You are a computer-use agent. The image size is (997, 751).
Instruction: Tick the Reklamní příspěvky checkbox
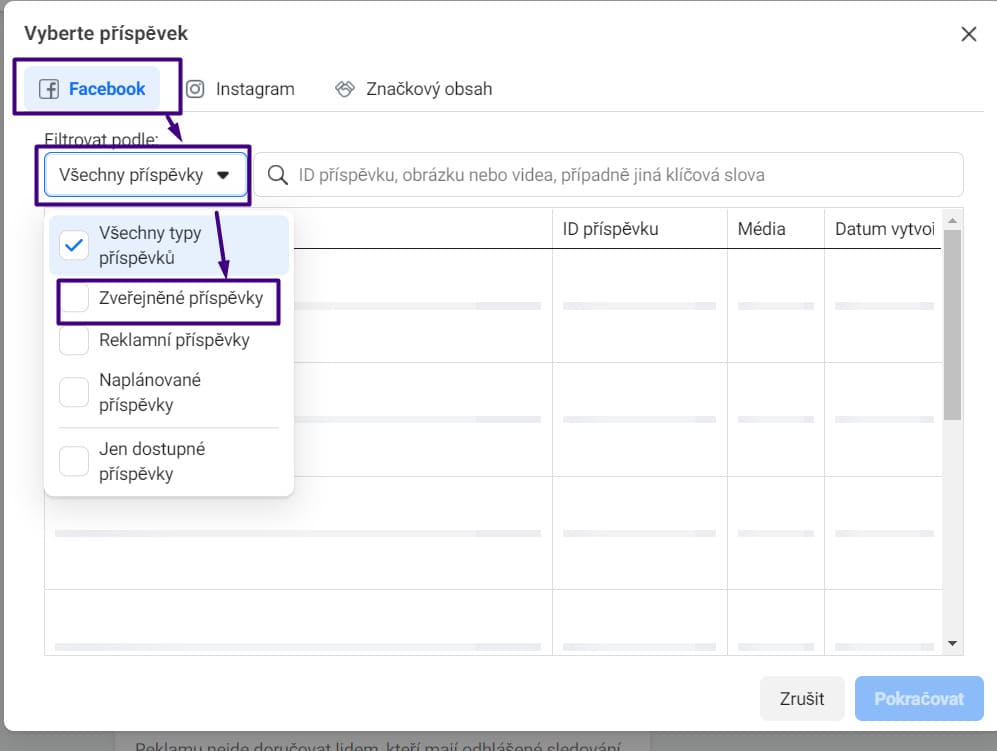(x=74, y=340)
